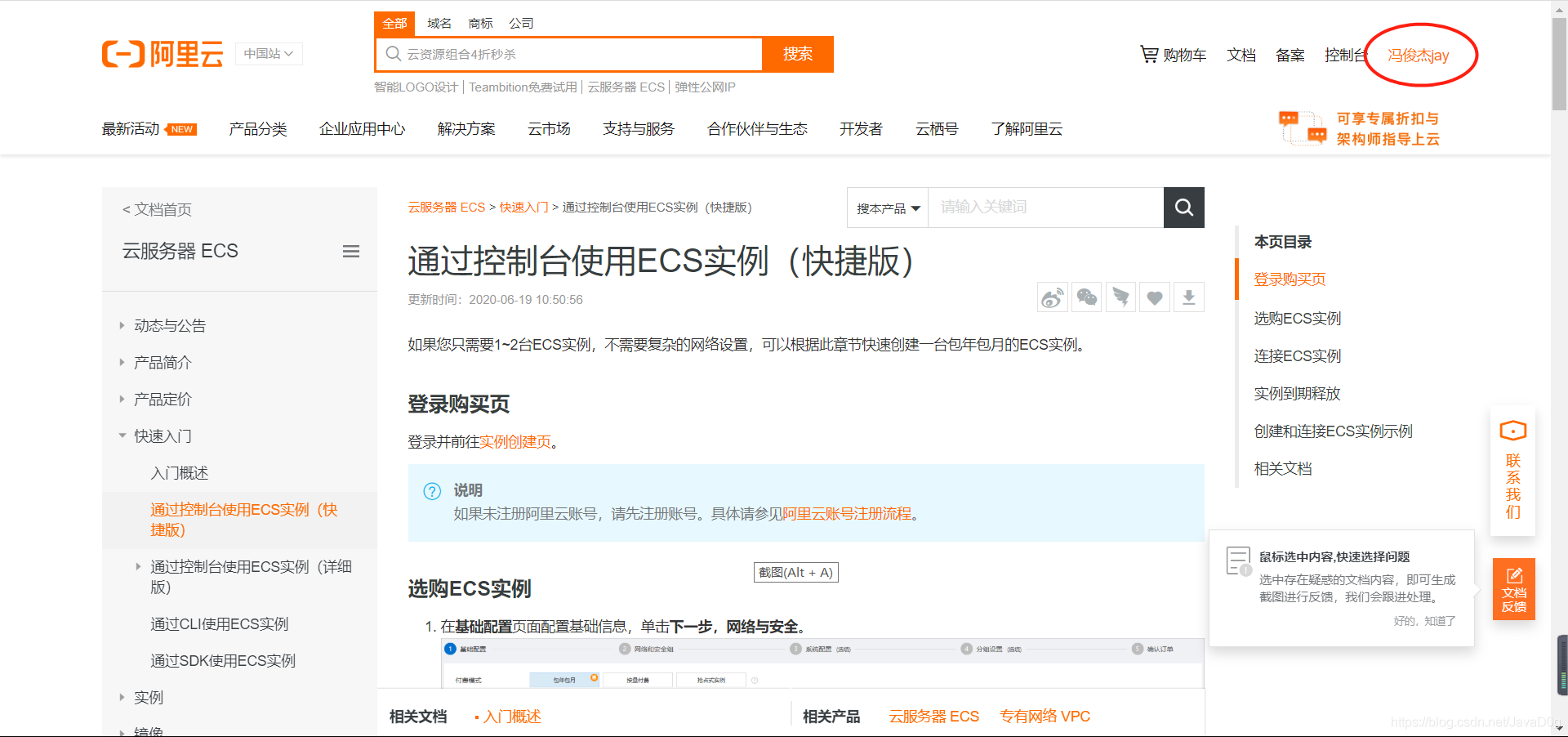Expand 产品简介 tree section

122,362
